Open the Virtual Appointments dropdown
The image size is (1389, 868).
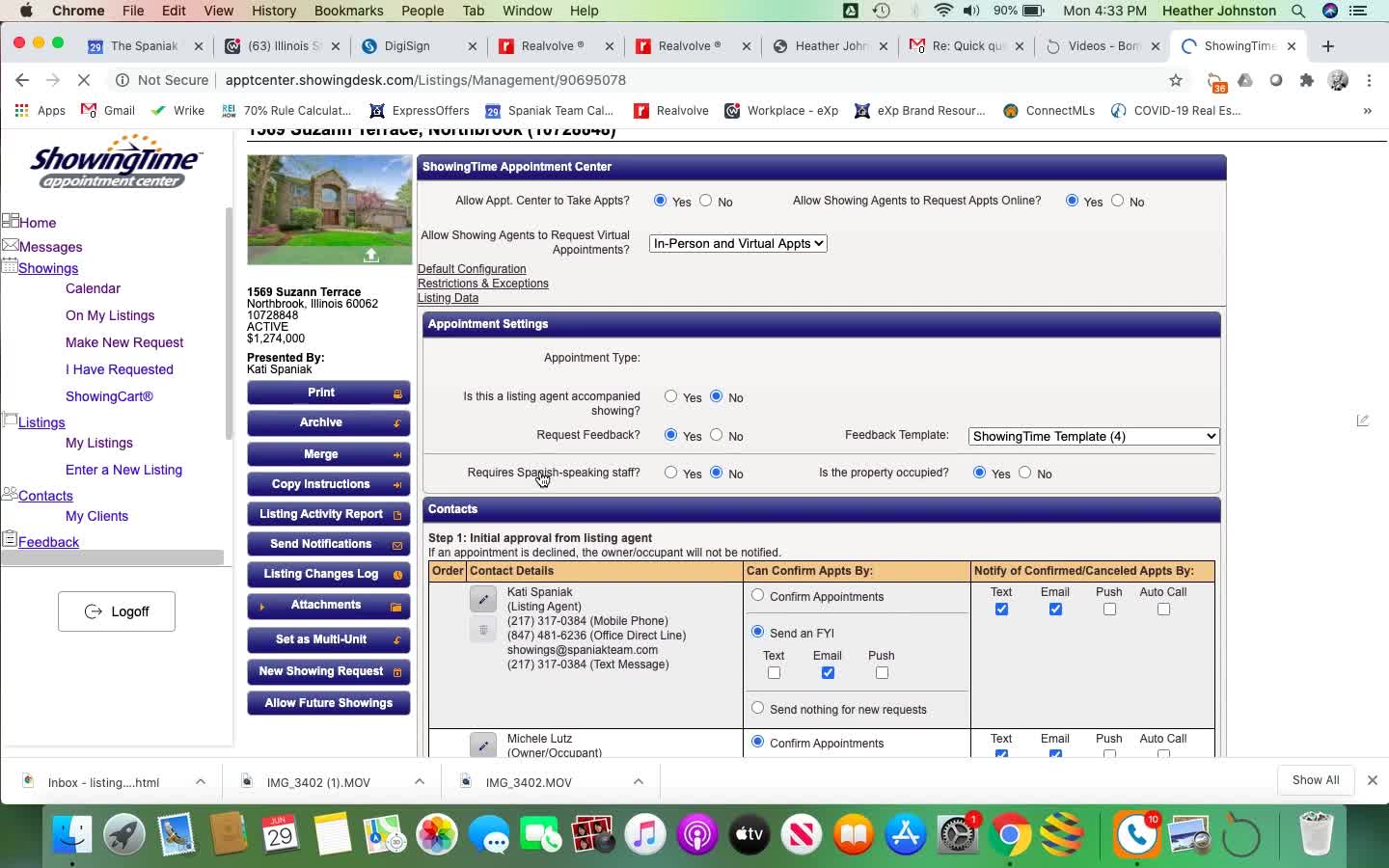[x=738, y=243]
